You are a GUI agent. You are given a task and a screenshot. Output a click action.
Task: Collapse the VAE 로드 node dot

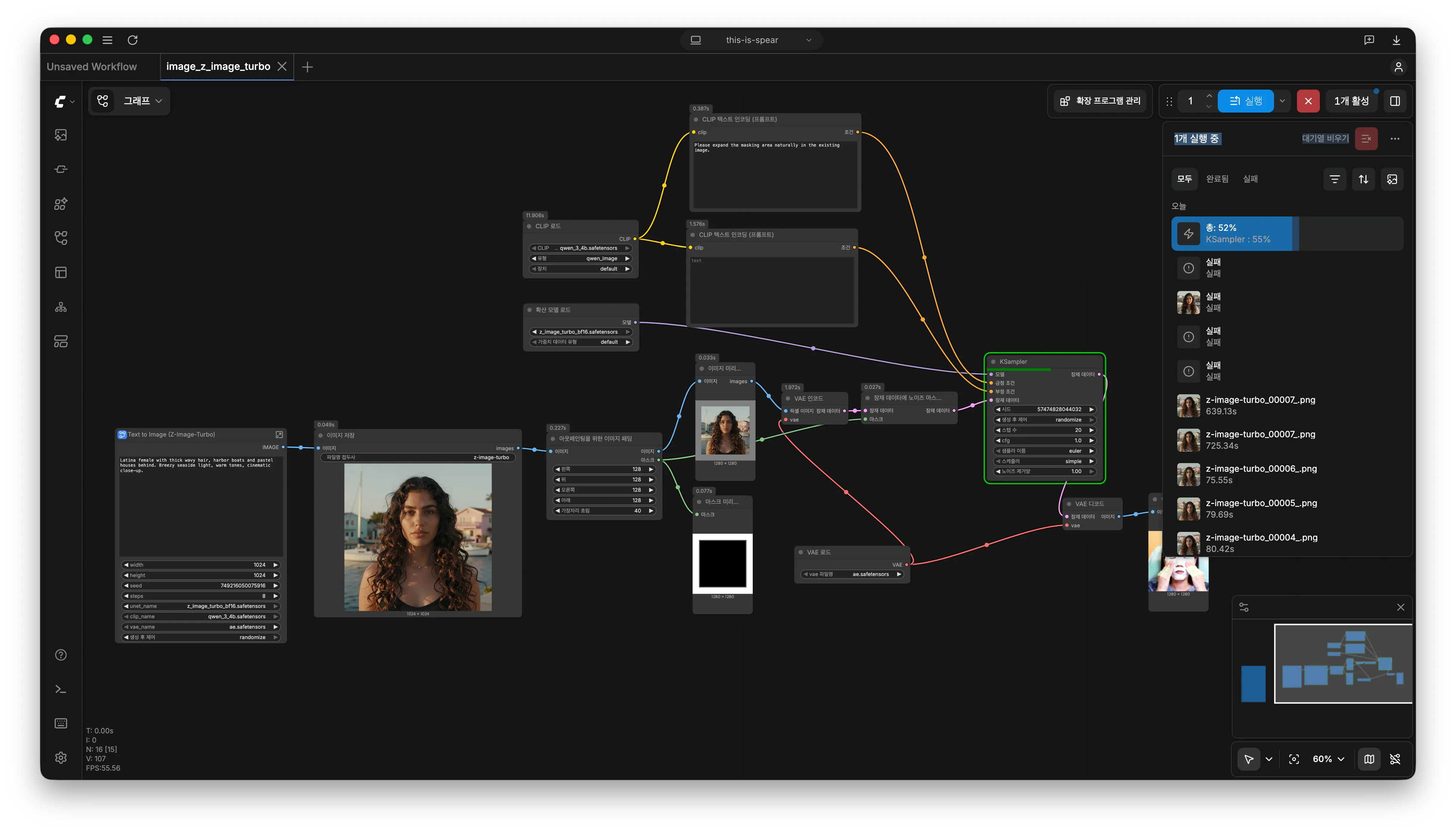801,553
